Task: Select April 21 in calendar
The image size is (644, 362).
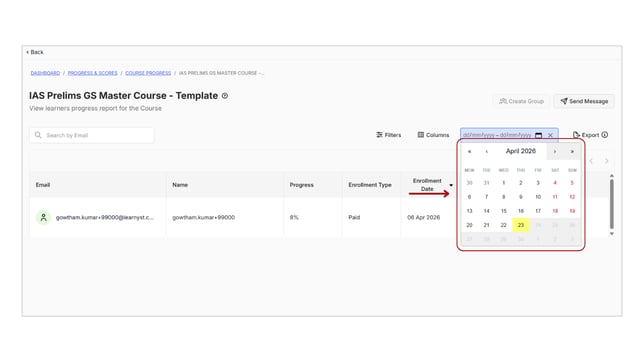Action: 487,225
